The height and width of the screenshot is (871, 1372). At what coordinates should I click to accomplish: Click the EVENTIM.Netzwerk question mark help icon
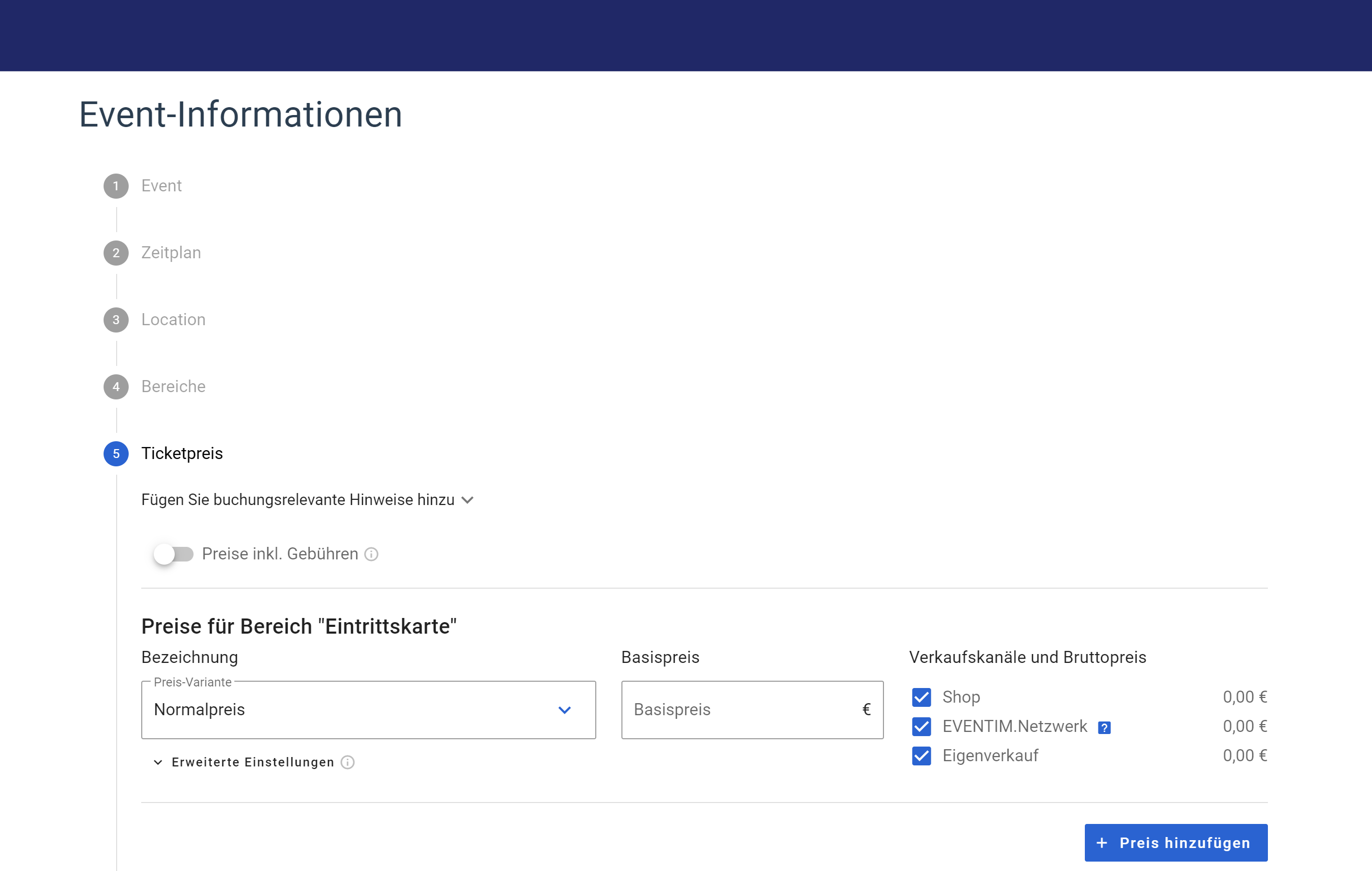(x=1104, y=727)
